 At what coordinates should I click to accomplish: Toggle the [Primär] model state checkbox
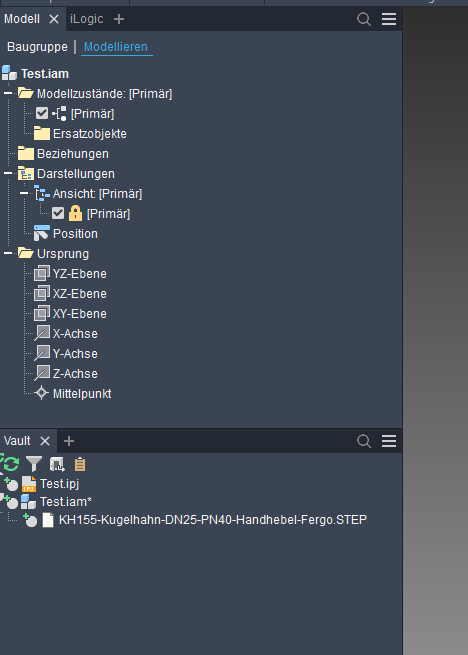click(x=42, y=113)
